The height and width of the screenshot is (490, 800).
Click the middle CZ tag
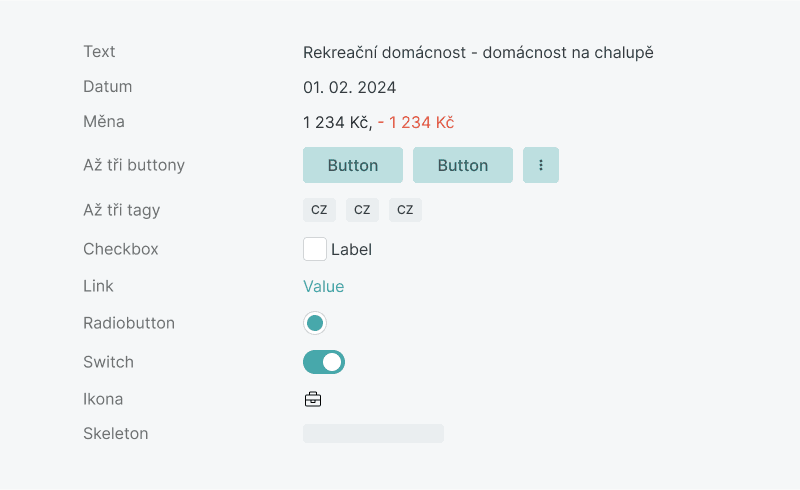362,210
